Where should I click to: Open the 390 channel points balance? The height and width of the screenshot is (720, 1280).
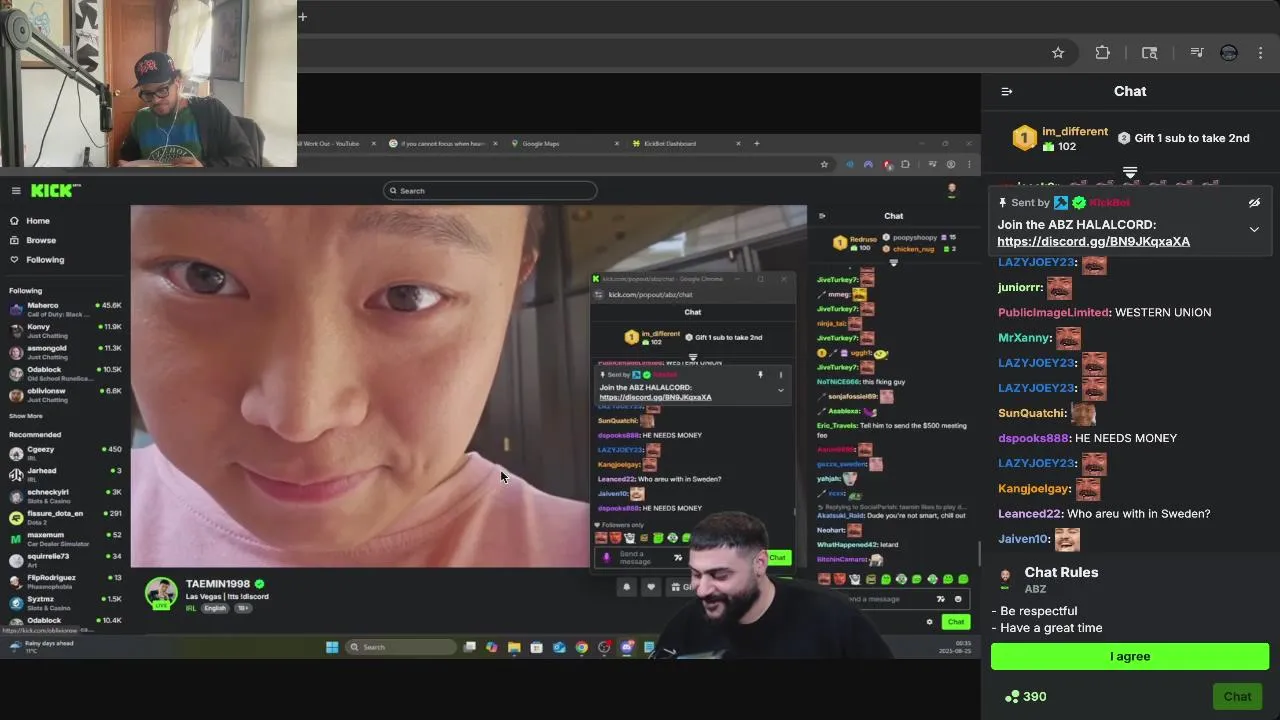1026,697
